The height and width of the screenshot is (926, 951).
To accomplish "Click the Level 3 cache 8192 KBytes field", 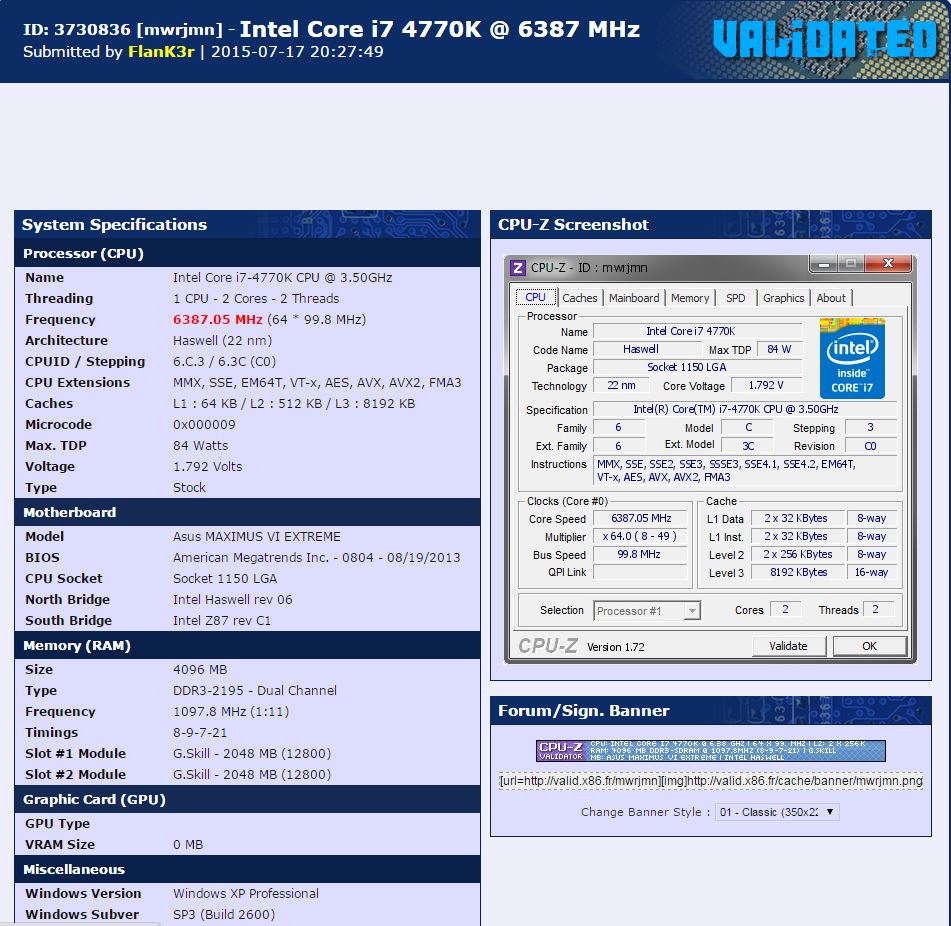I will pyautogui.click(x=798, y=572).
